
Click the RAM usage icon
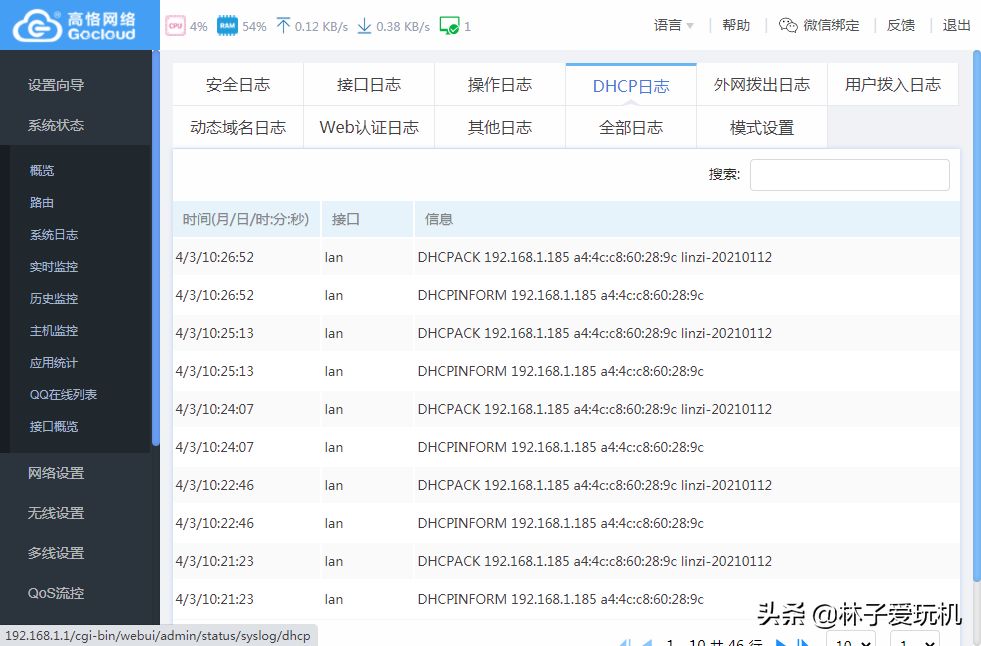(227, 26)
